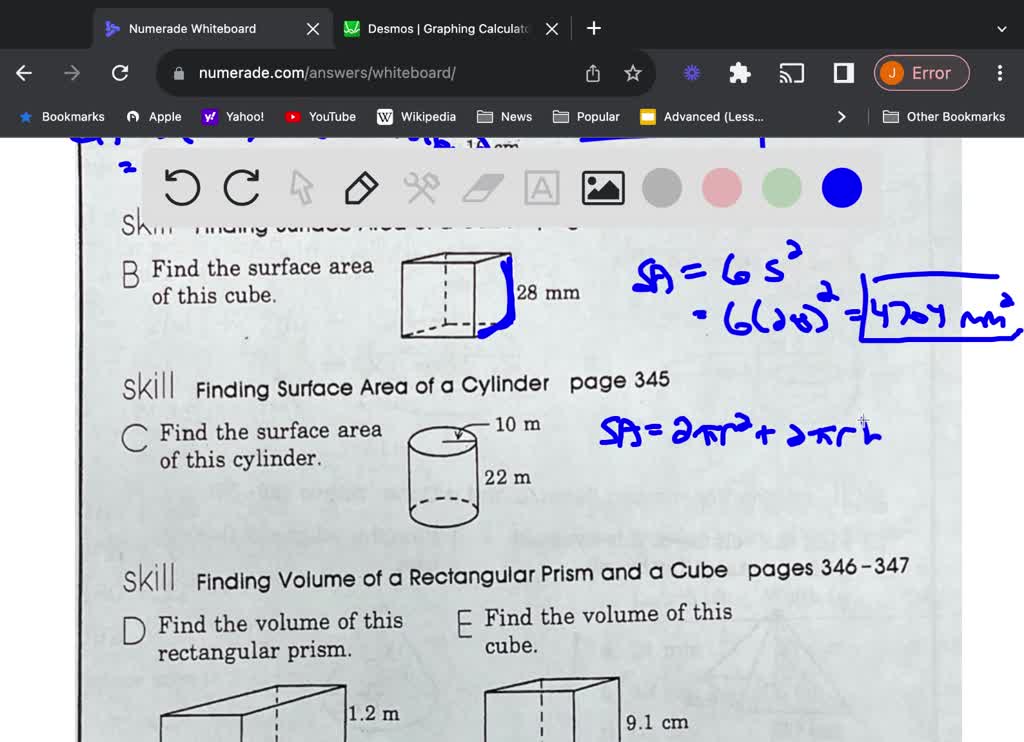Select the text tool
The image size is (1024, 742).
point(541,187)
